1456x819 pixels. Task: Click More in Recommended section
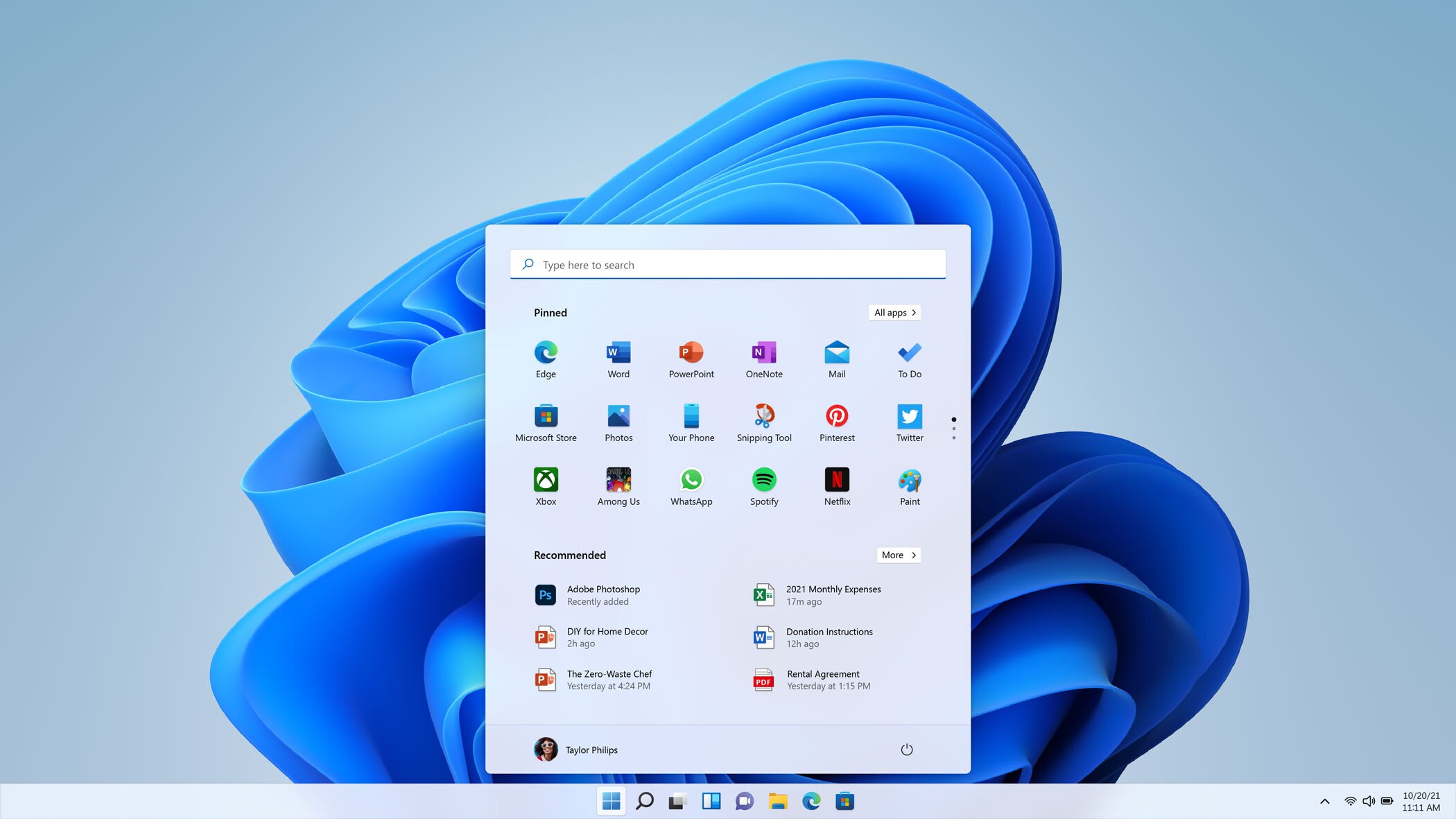898,554
